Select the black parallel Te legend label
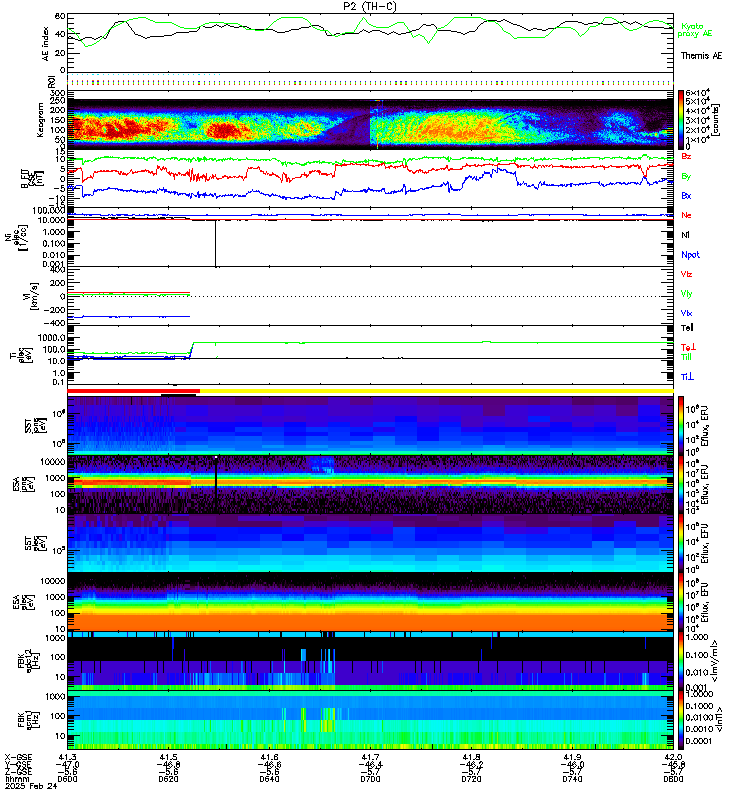The height and width of the screenshot is (800, 750). pos(687,328)
